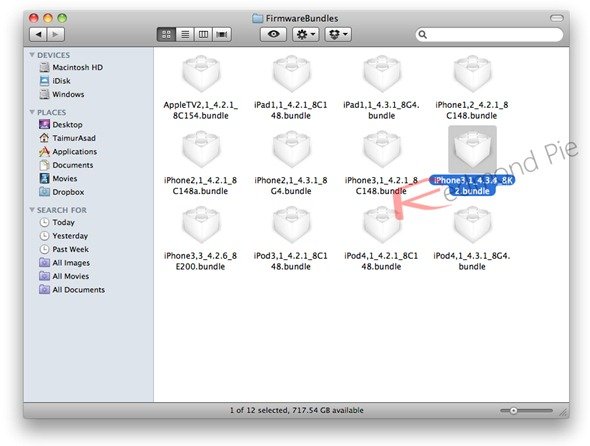This screenshot has width=590, height=446.
Task: Click the FirmwareBundles folder title icon
Action: click(x=257, y=18)
